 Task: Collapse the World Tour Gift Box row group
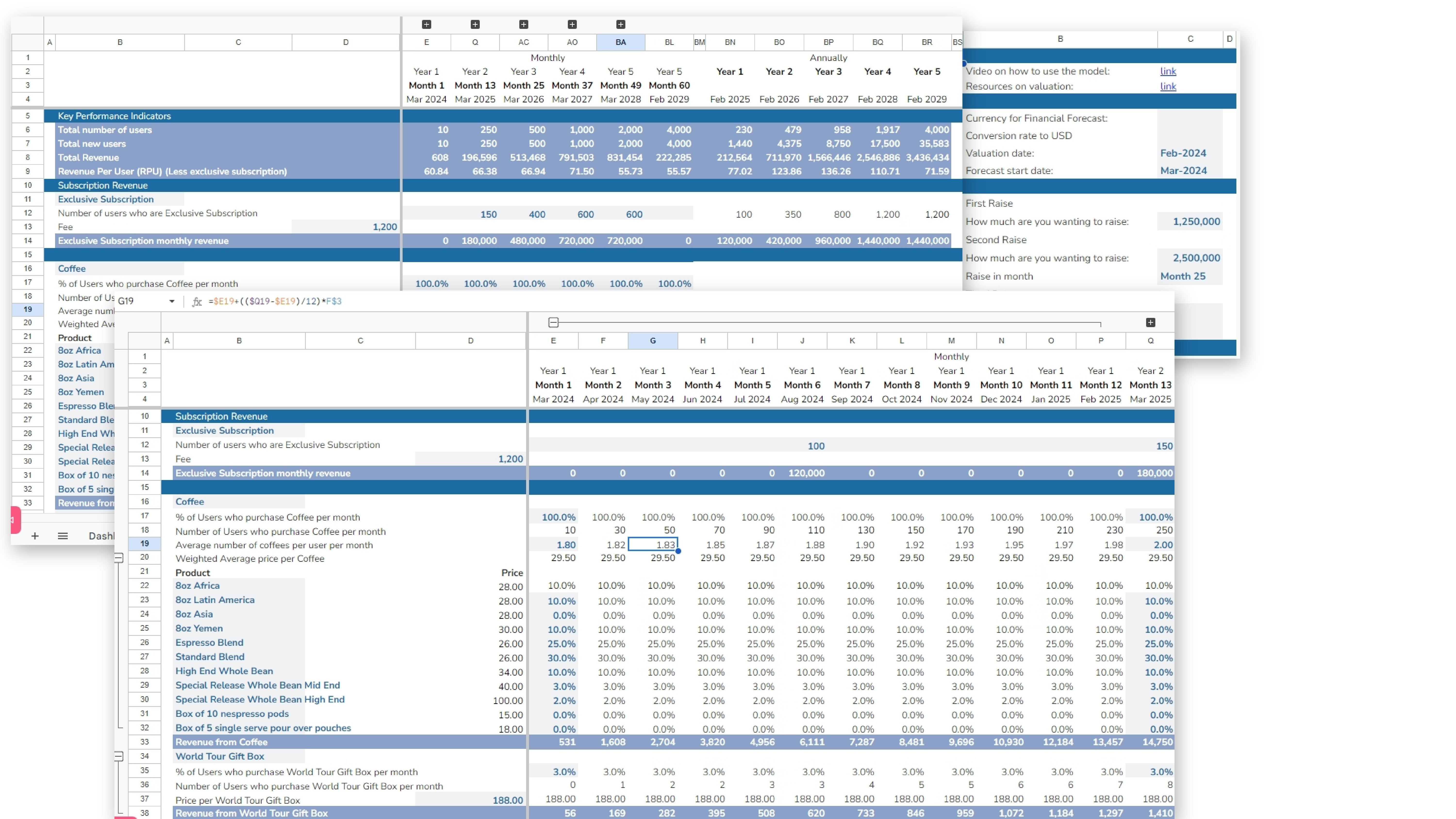point(119,756)
